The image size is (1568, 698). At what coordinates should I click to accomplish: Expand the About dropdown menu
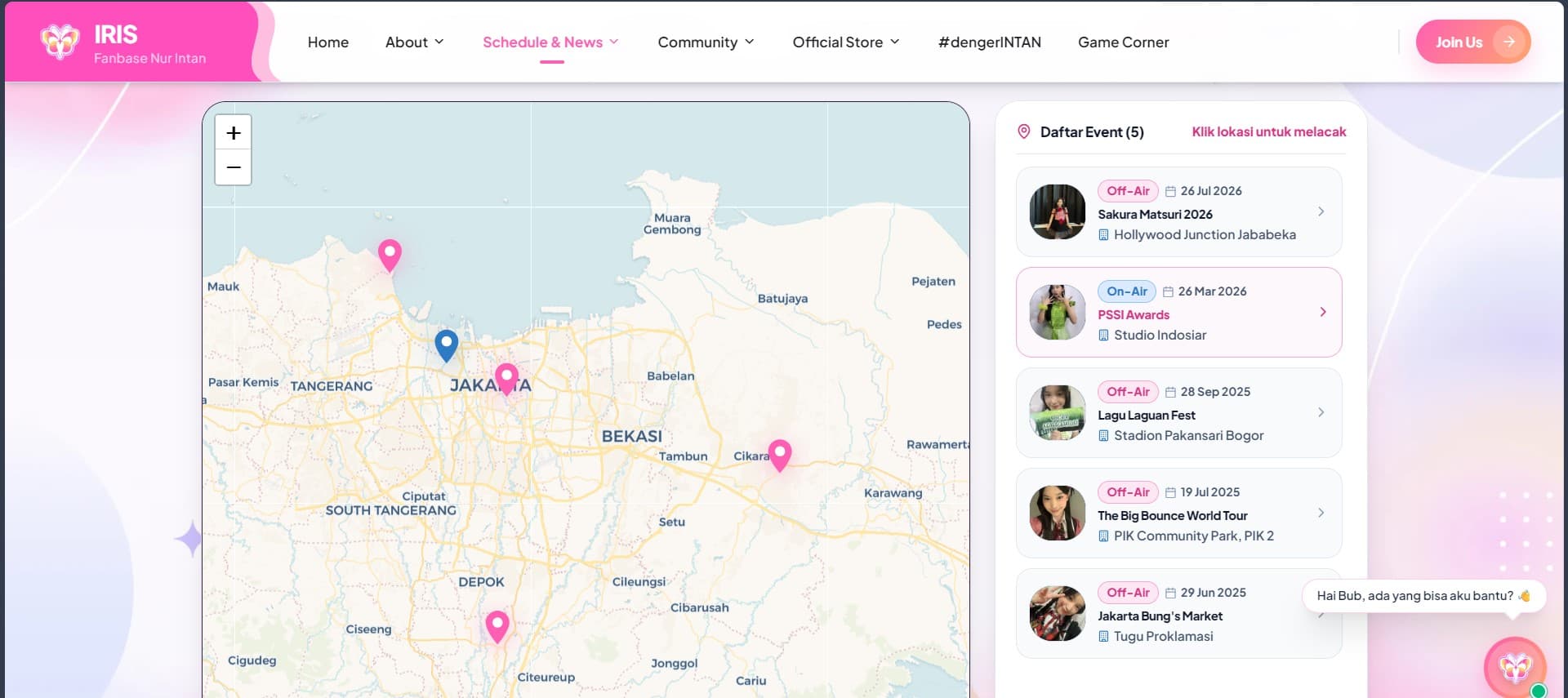click(414, 42)
